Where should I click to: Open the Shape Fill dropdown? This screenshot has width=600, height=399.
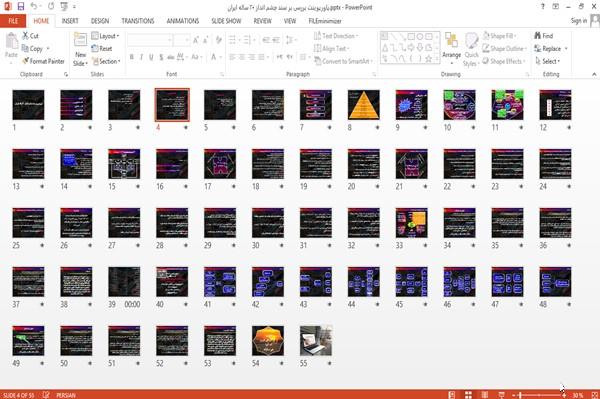tap(500, 36)
